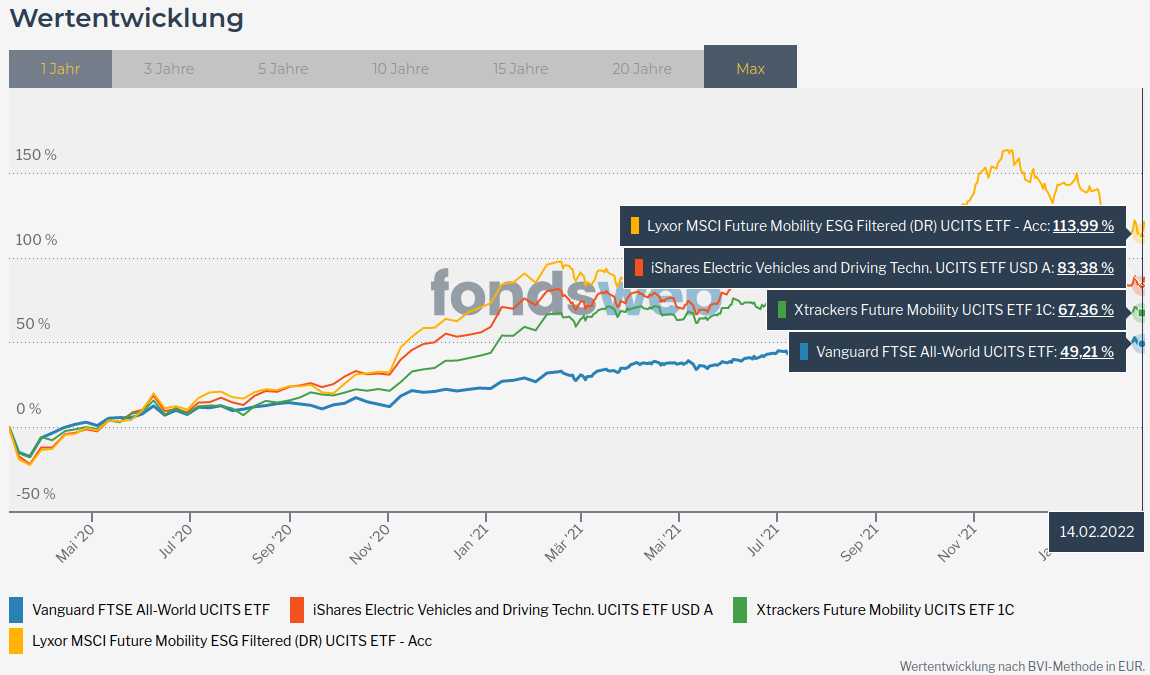
Task: Click the Xtrackers 67,36 % tooltip value
Action: (1085, 310)
